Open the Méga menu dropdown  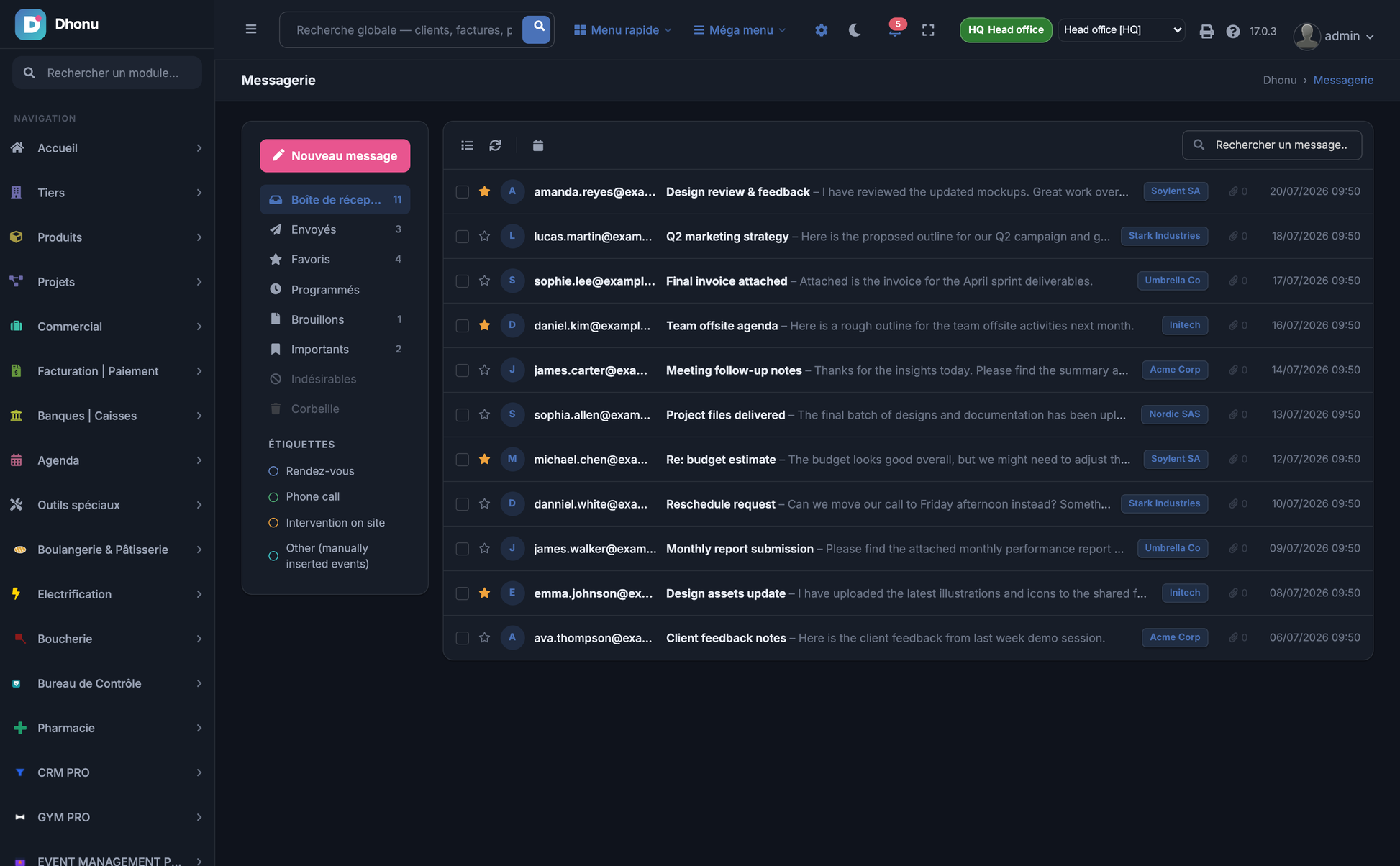[740, 30]
